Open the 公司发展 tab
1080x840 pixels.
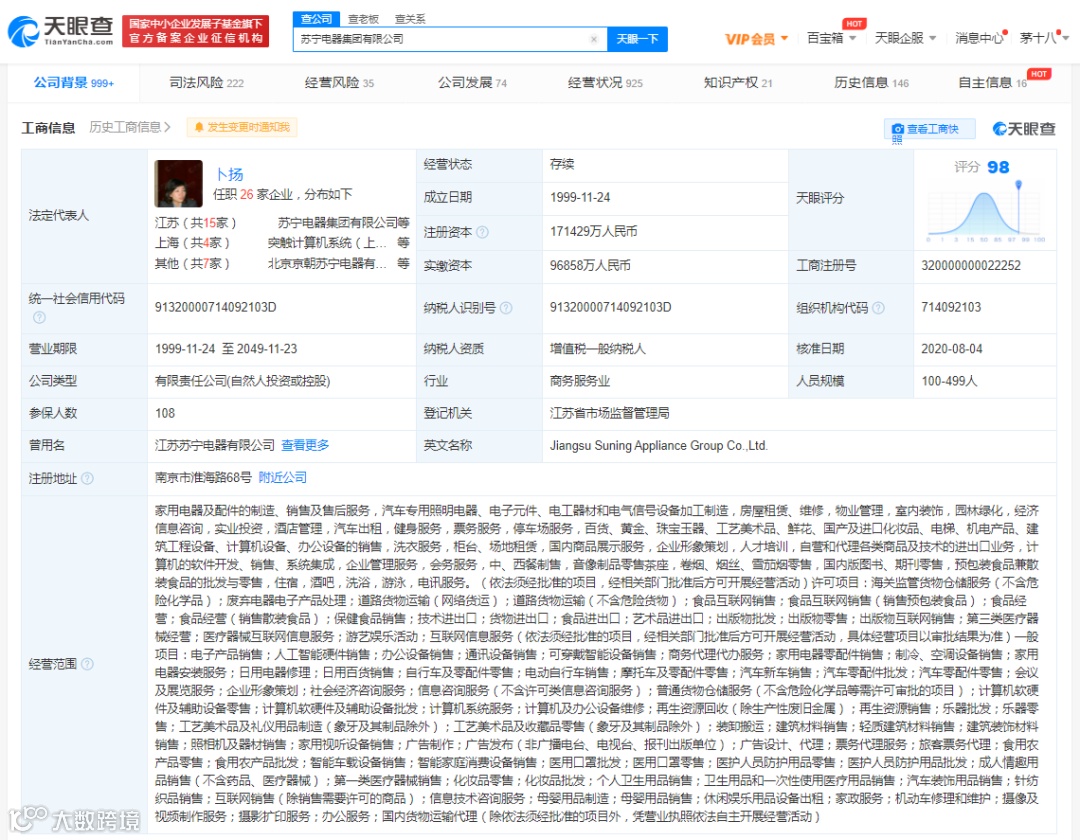[472, 83]
